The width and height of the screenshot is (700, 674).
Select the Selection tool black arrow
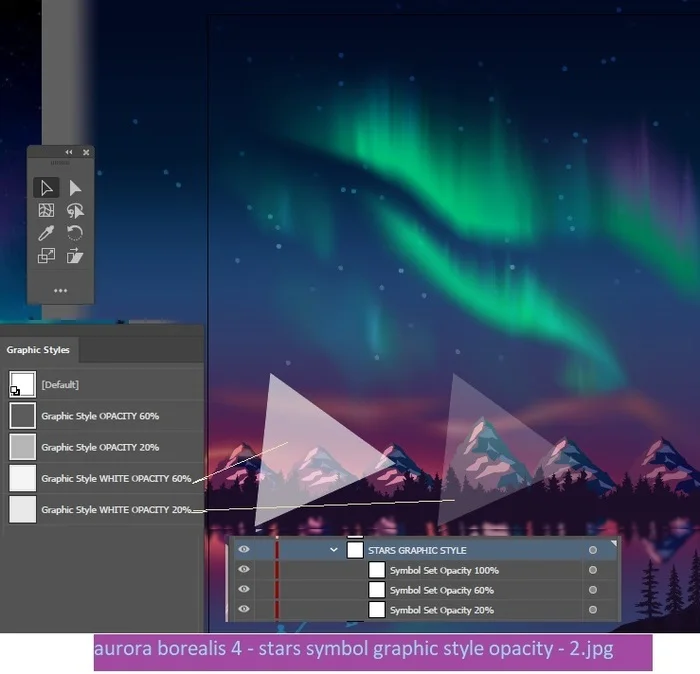point(46,188)
